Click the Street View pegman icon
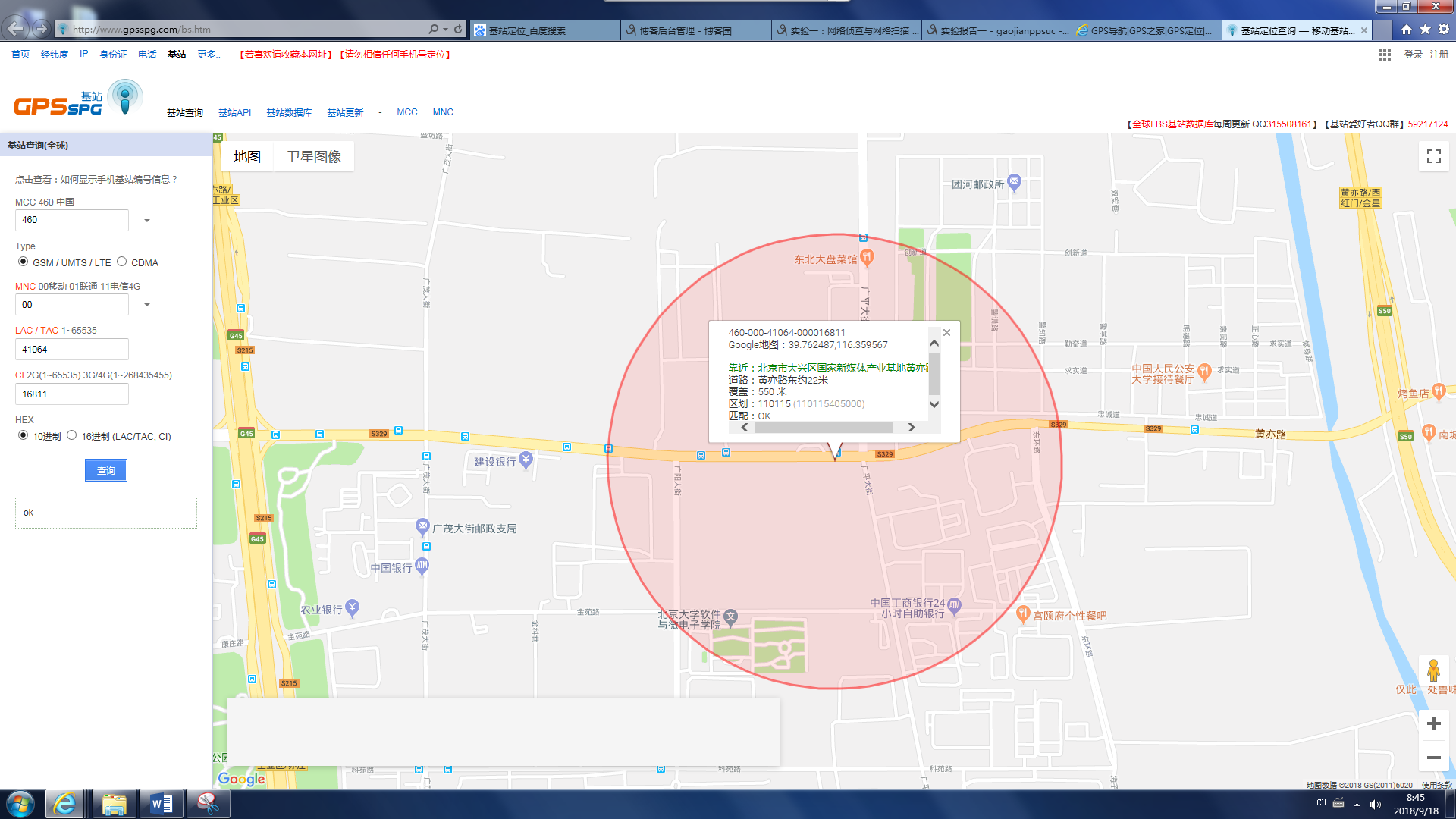Screen dimensions: 1456x819 coord(1433,670)
